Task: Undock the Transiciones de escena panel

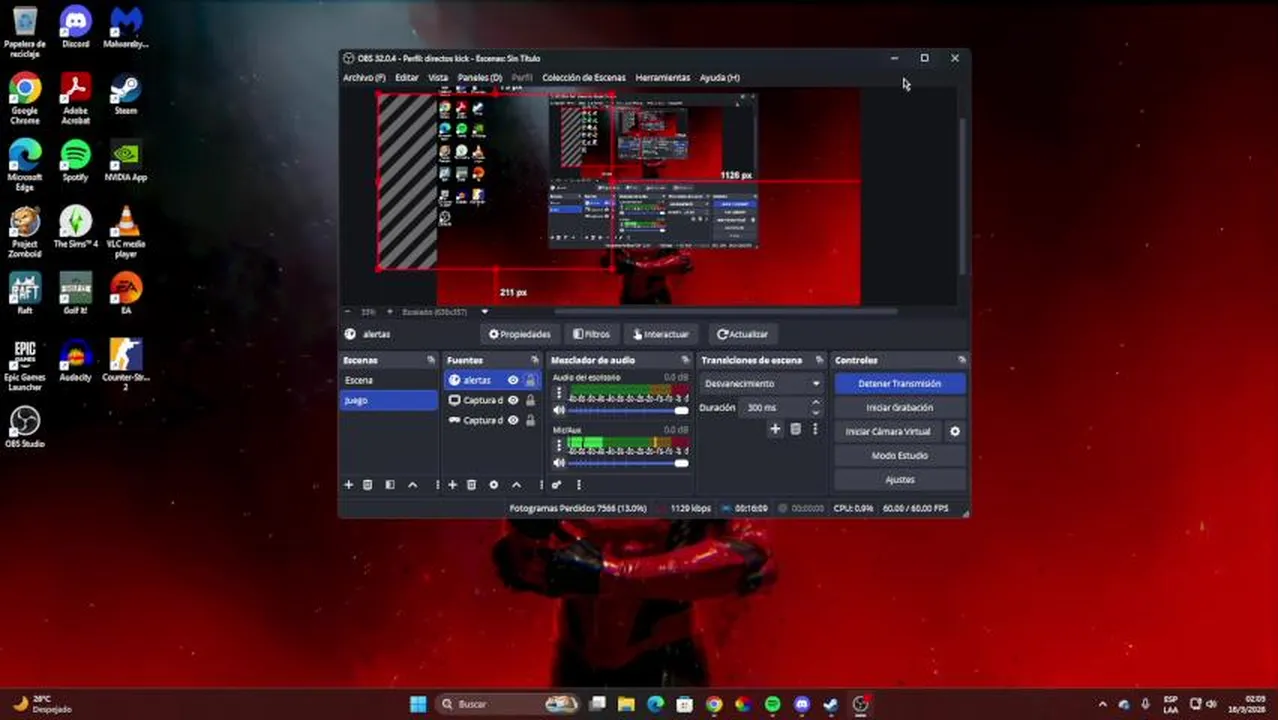Action: 819,360
